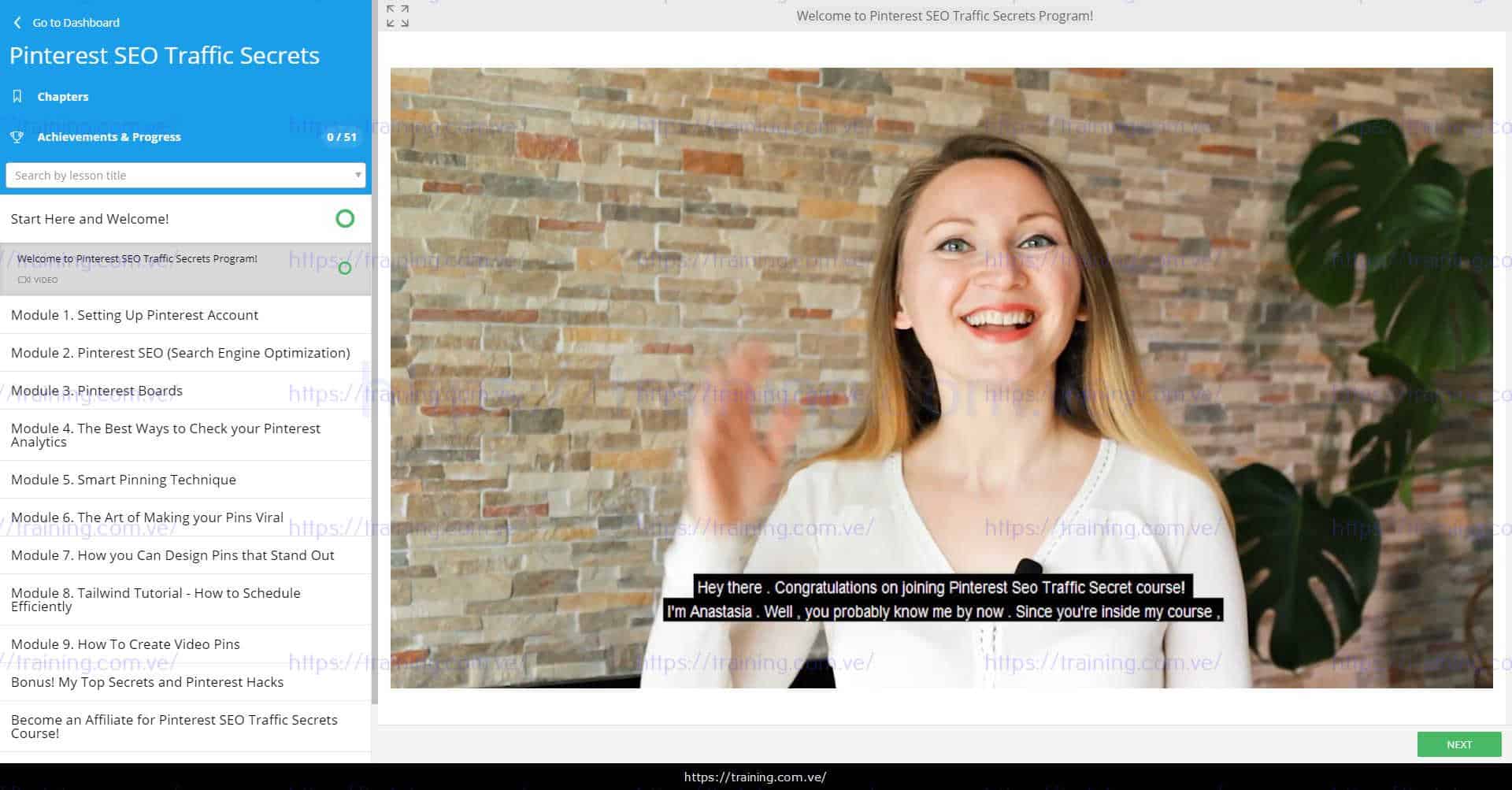
Task: Open Become an Affiliate chapter
Action: 185,726
